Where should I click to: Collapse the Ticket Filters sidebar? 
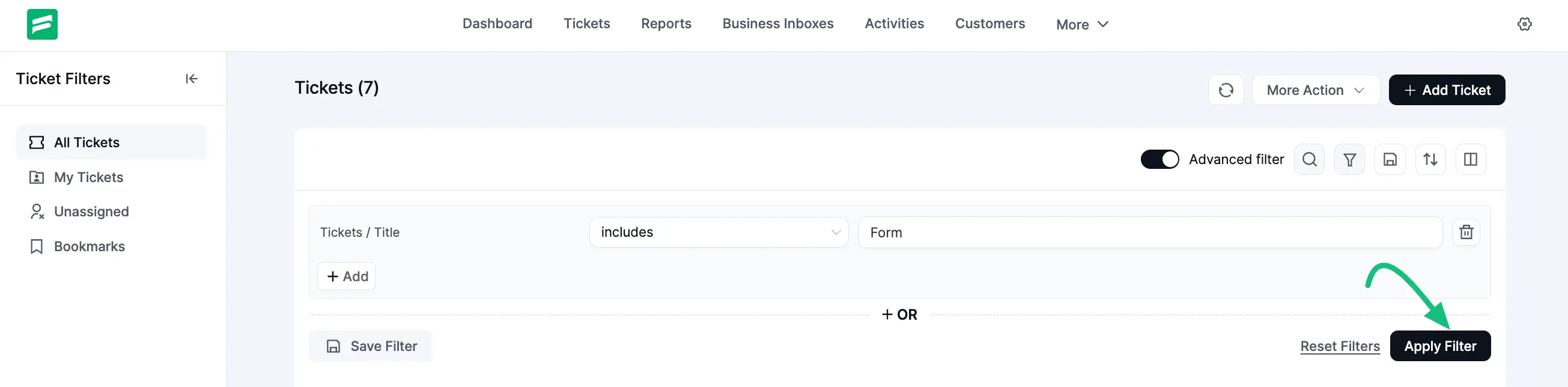pos(191,79)
